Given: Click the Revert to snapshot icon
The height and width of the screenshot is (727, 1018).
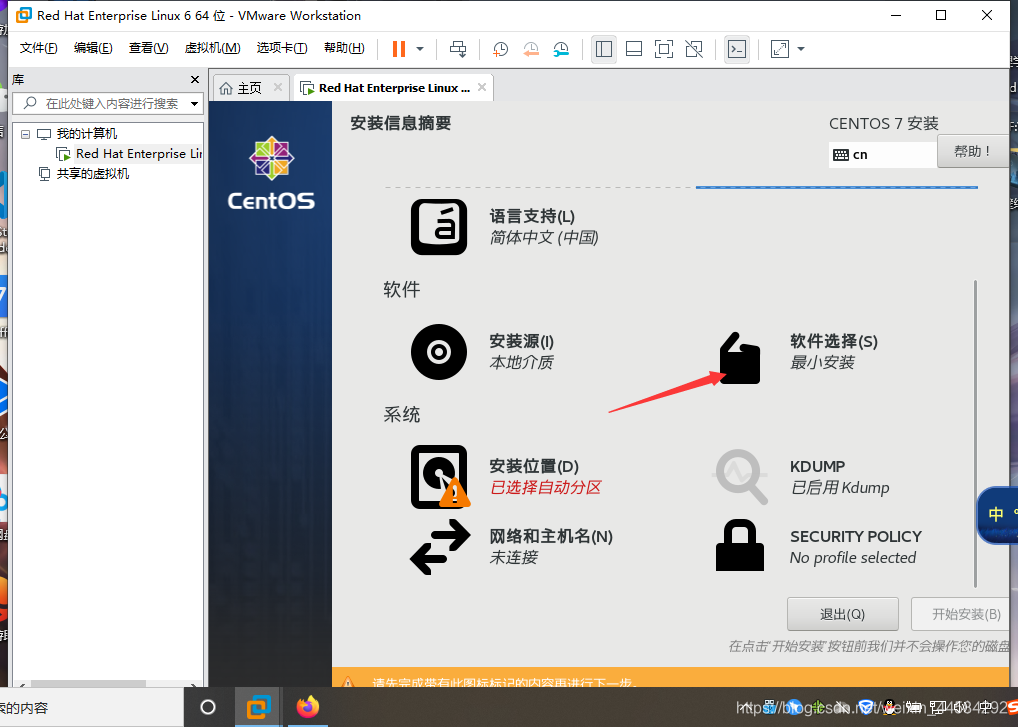Looking at the screenshot, I should click(x=530, y=49).
